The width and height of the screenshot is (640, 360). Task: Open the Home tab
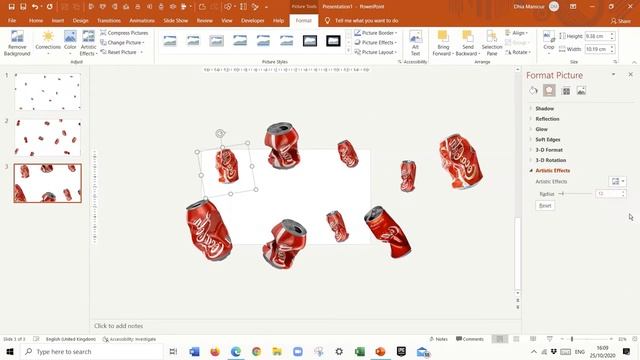click(36, 20)
